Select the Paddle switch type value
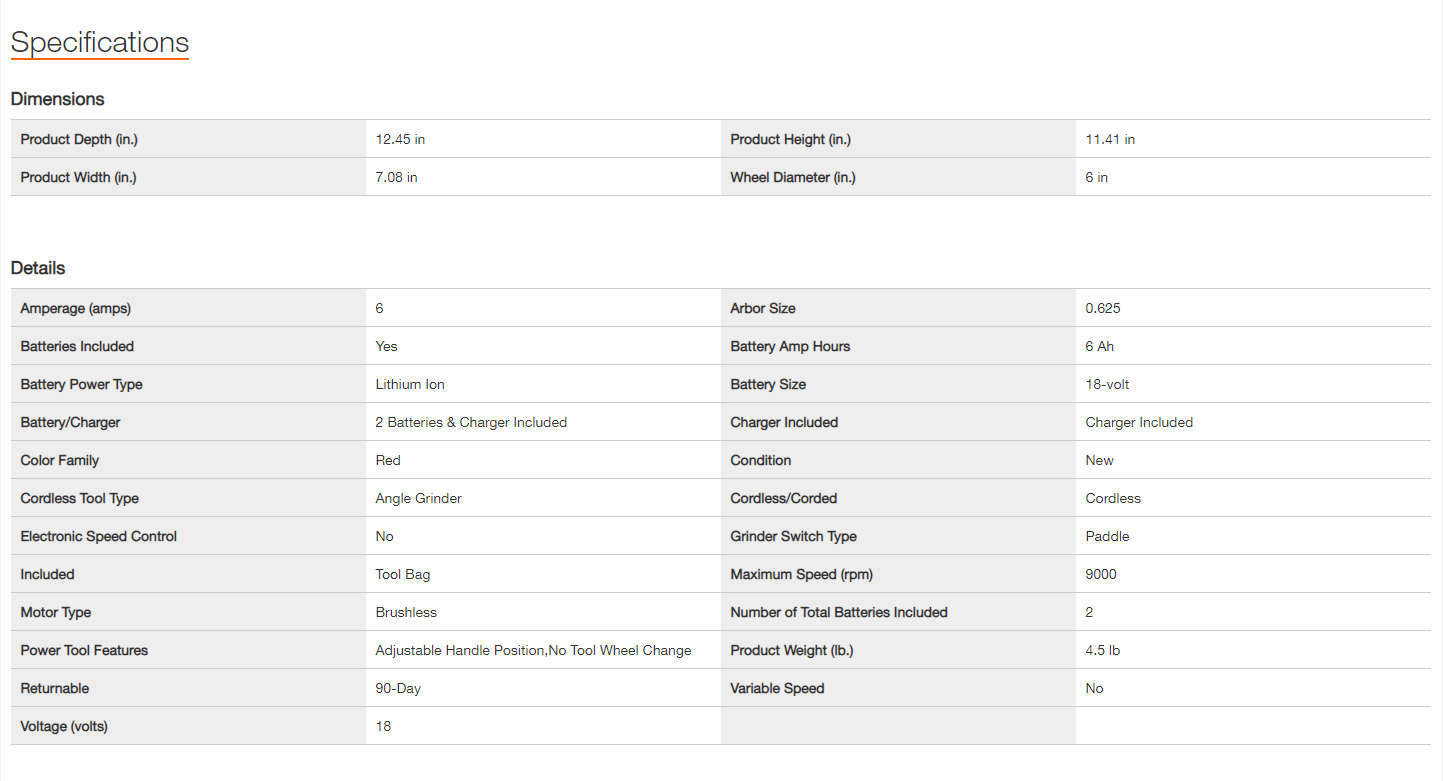1443x781 pixels. coord(1107,536)
